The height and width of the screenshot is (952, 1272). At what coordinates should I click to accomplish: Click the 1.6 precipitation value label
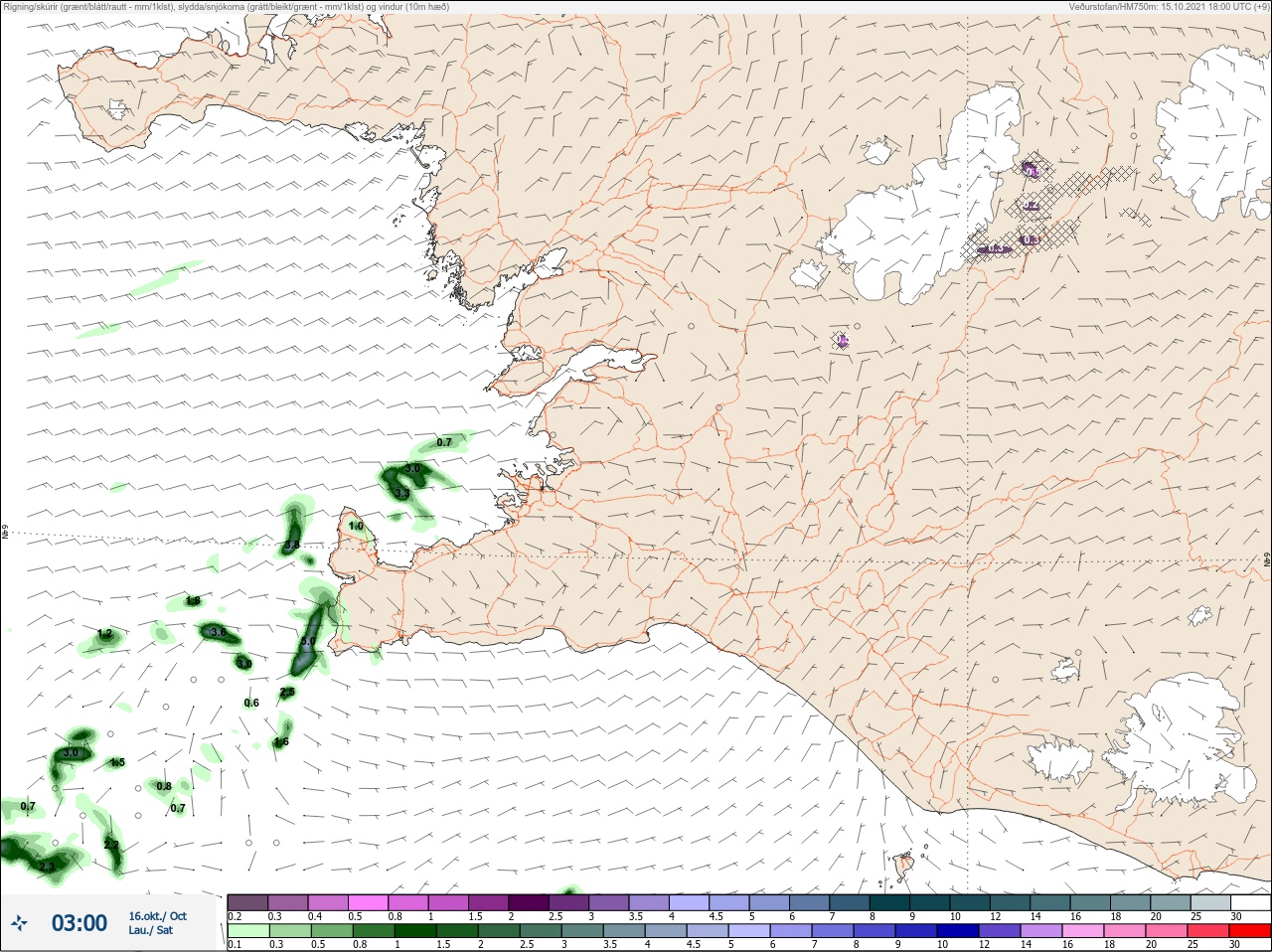[281, 741]
